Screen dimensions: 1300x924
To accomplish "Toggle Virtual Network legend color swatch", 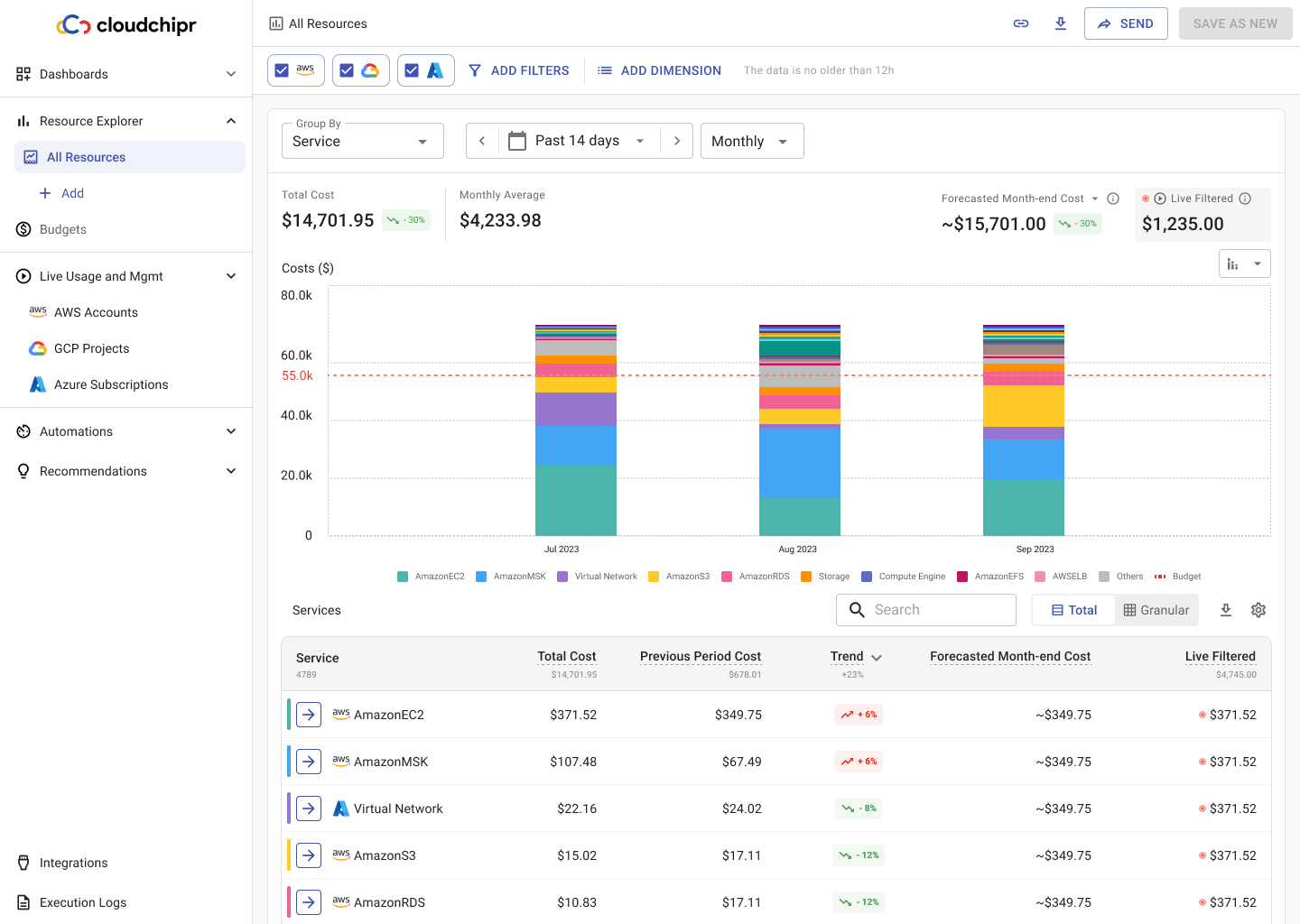I will point(562,577).
